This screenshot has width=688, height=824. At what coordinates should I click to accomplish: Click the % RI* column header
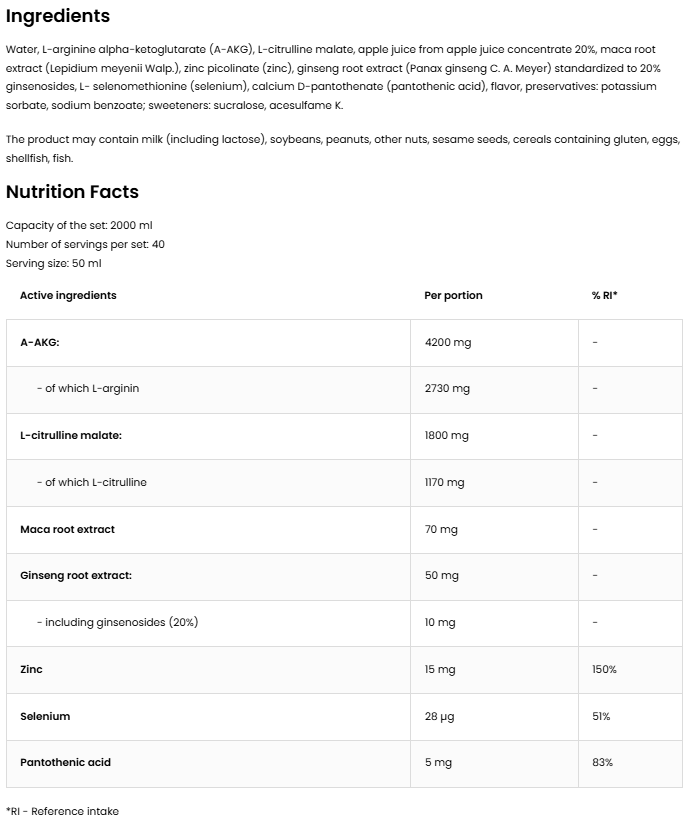[604, 295]
